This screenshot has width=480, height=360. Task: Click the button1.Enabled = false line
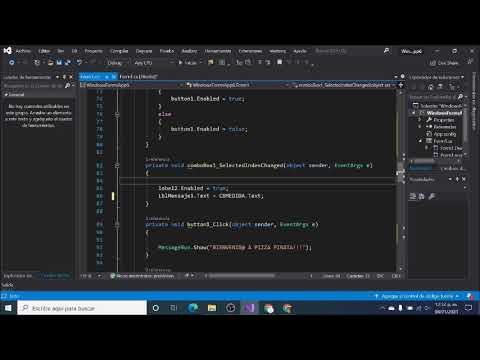pos(209,129)
